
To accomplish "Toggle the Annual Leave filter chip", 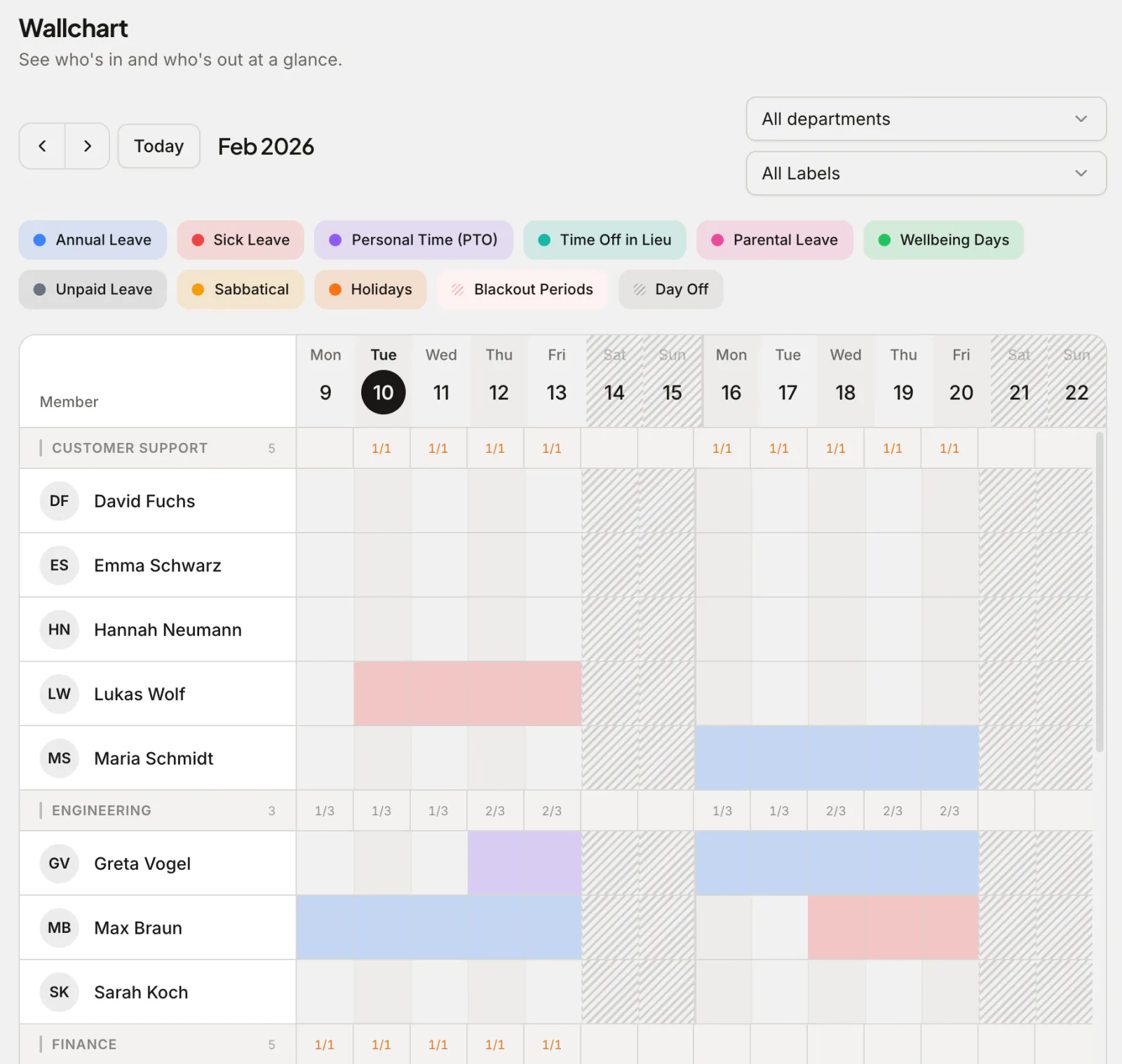I will click(93, 240).
